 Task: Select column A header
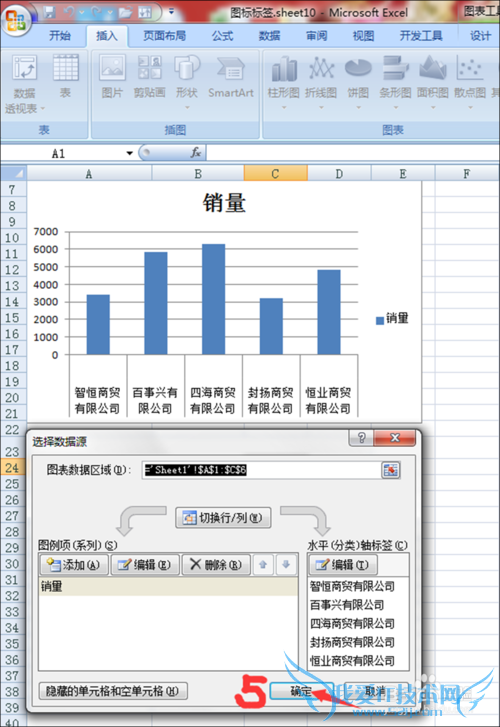tap(89, 174)
